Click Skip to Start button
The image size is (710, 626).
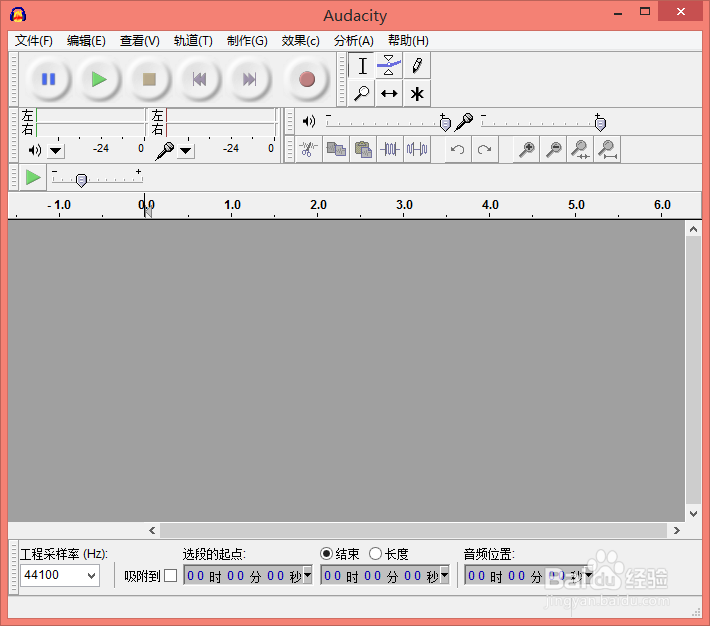pos(200,79)
